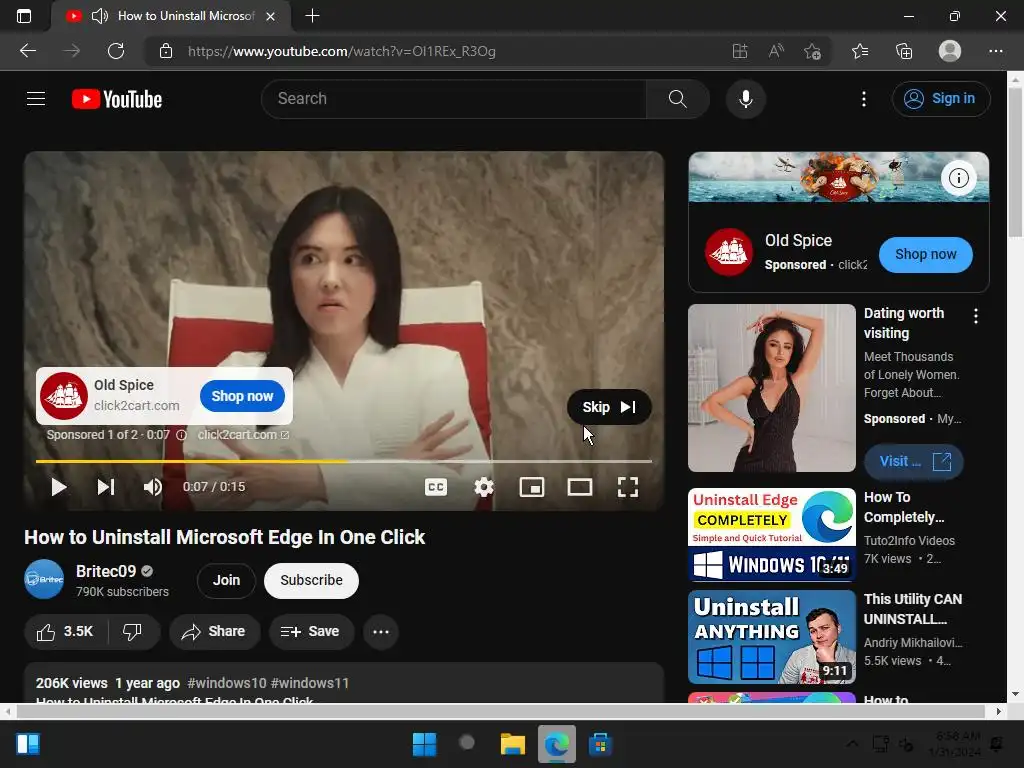Refresh the current page

116,51
